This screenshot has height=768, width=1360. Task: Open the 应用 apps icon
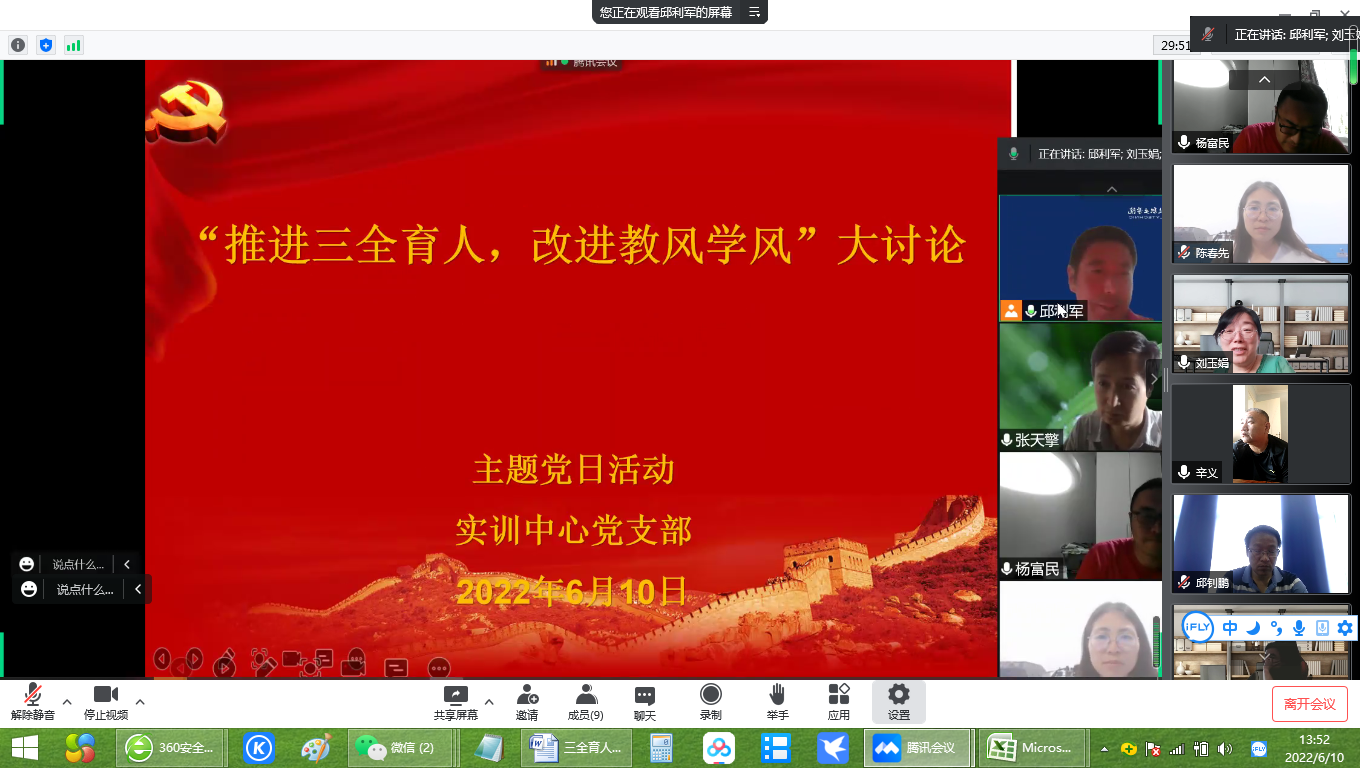point(839,702)
